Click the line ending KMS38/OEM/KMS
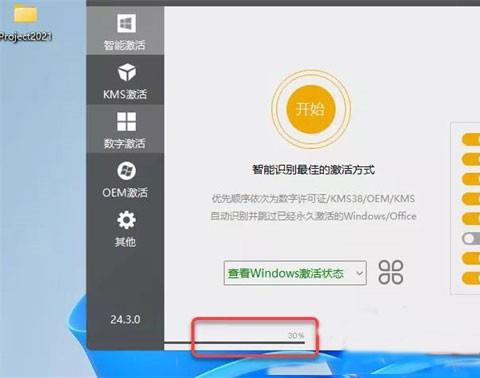 tap(313, 199)
